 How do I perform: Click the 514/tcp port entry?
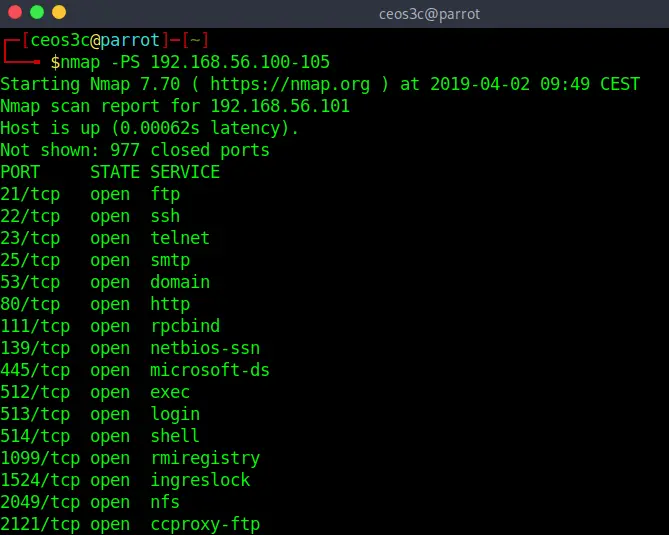coord(35,436)
